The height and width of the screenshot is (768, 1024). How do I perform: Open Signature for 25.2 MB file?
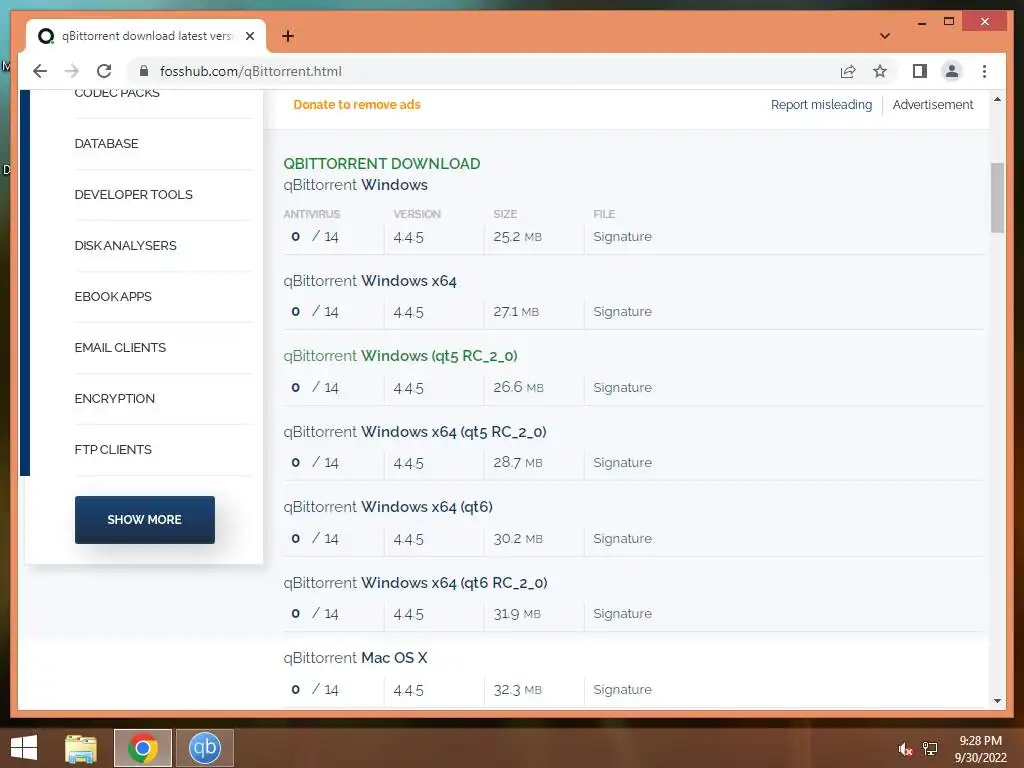(622, 236)
